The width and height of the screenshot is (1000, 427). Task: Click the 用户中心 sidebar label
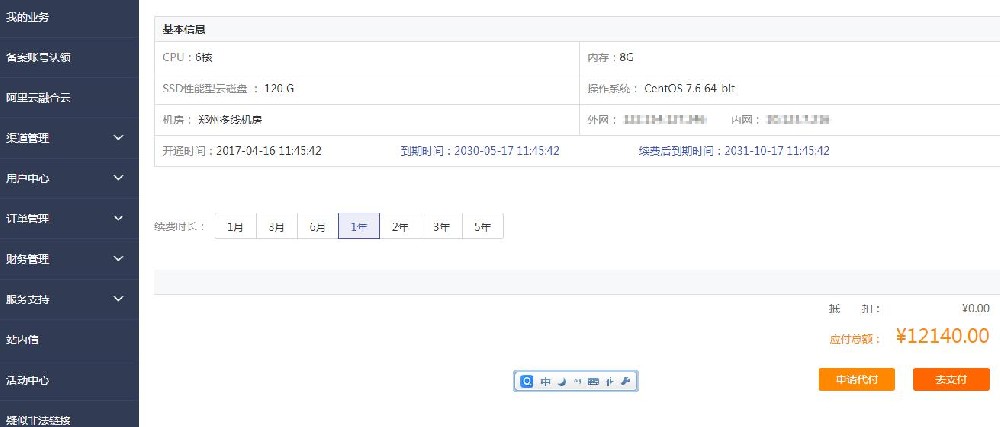[x=27, y=178]
